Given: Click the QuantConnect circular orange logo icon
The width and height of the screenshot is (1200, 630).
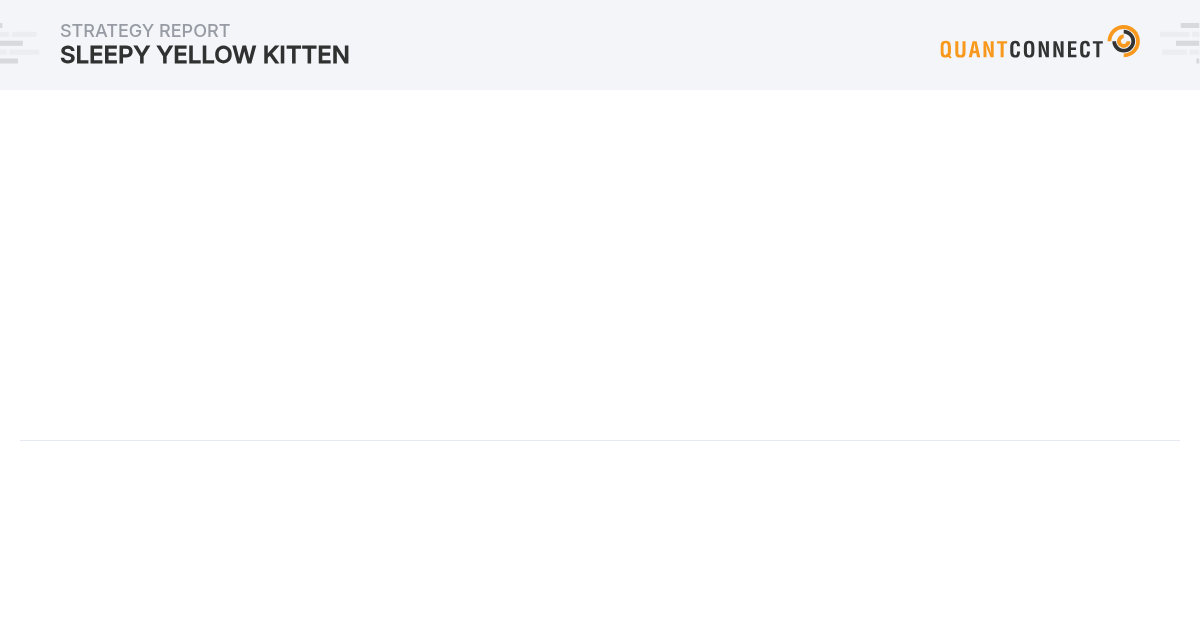Looking at the screenshot, I should point(1123,41).
